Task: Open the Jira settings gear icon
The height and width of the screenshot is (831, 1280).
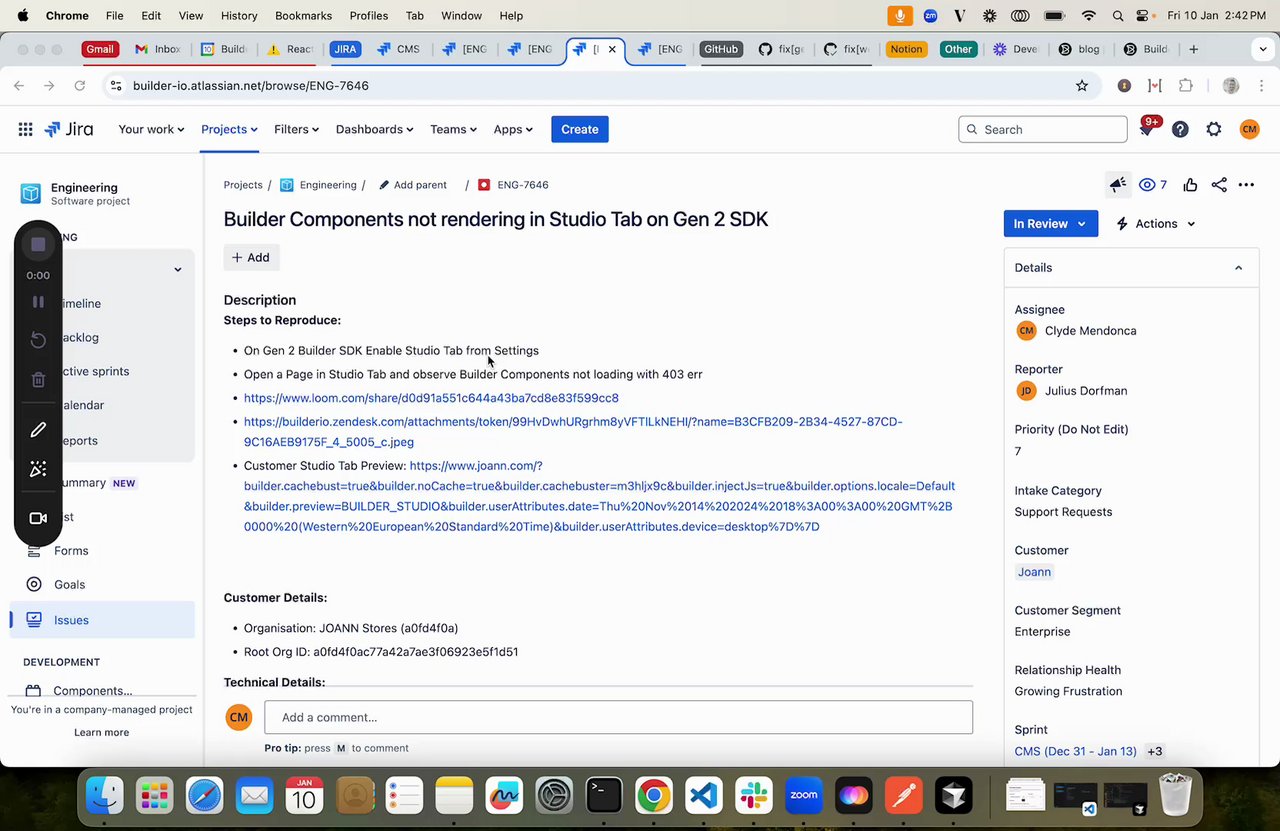Action: point(1214,129)
